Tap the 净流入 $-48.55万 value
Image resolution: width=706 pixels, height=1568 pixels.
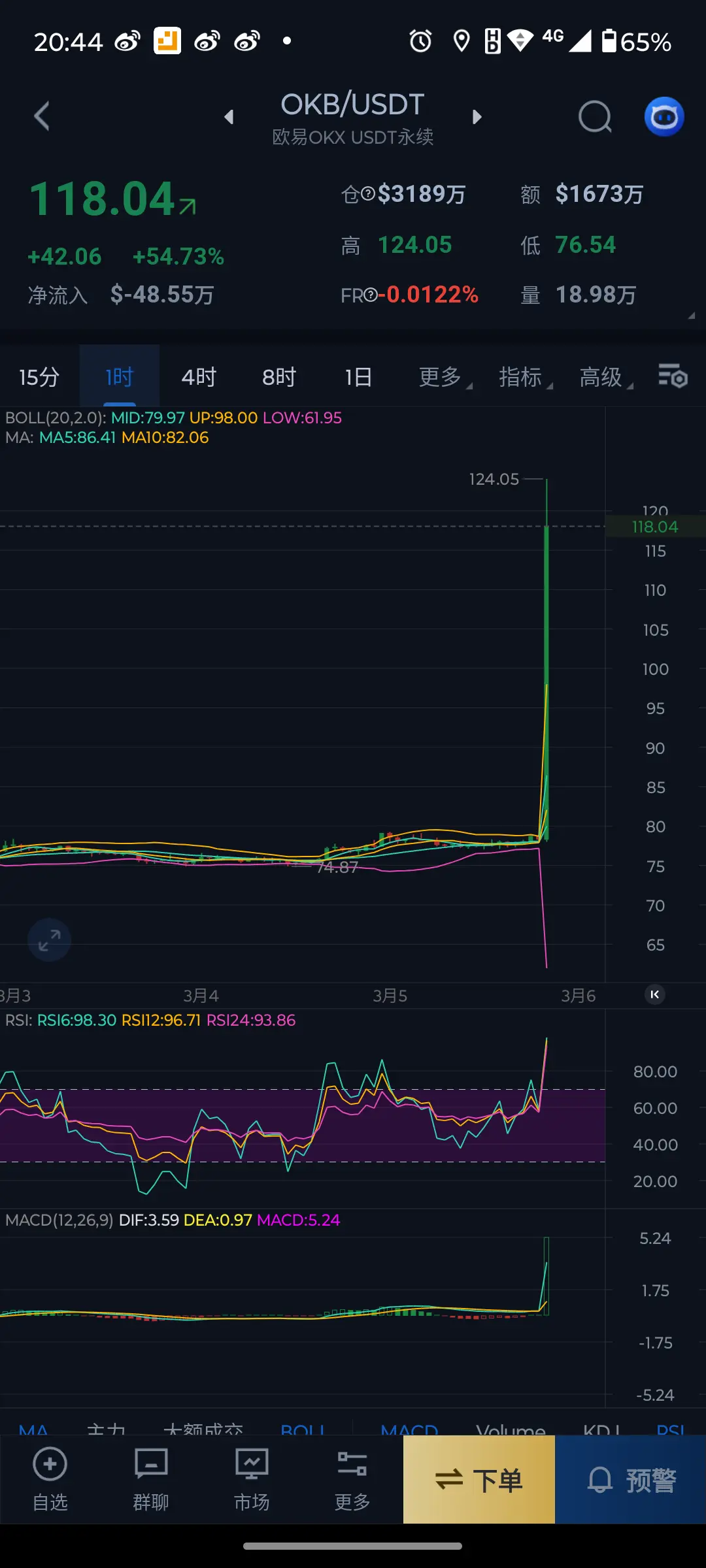162,295
